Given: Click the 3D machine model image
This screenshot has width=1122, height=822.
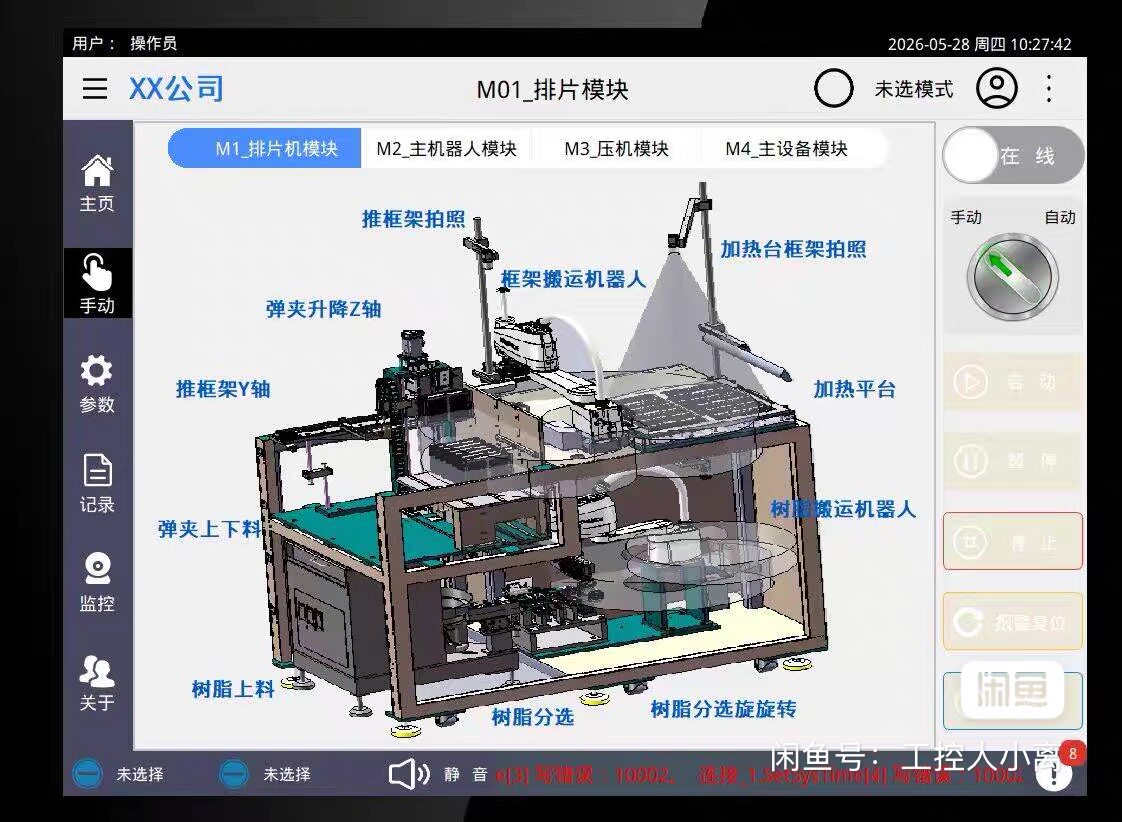Looking at the screenshot, I should 544,458.
